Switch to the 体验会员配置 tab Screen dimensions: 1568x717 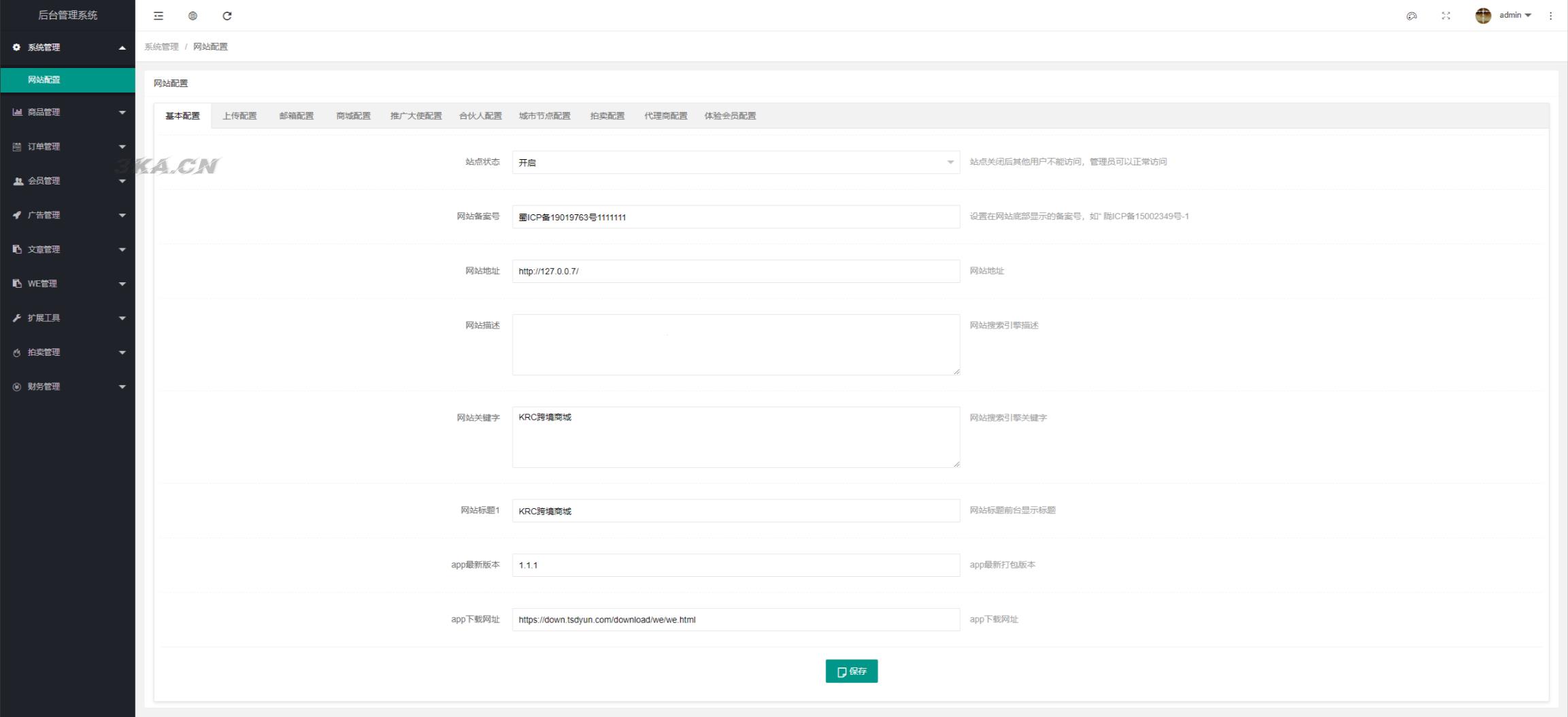(x=730, y=116)
